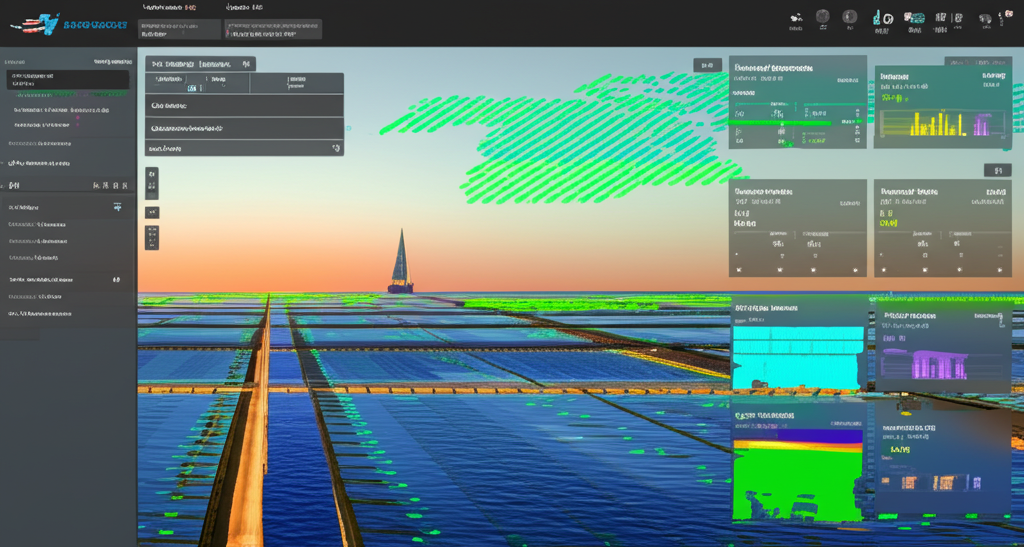Select the floating panel's title tab

tap(199, 64)
